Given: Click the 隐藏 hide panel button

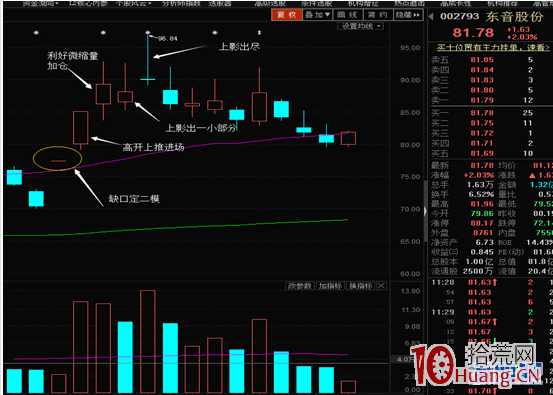Looking at the screenshot, I should (408, 15).
